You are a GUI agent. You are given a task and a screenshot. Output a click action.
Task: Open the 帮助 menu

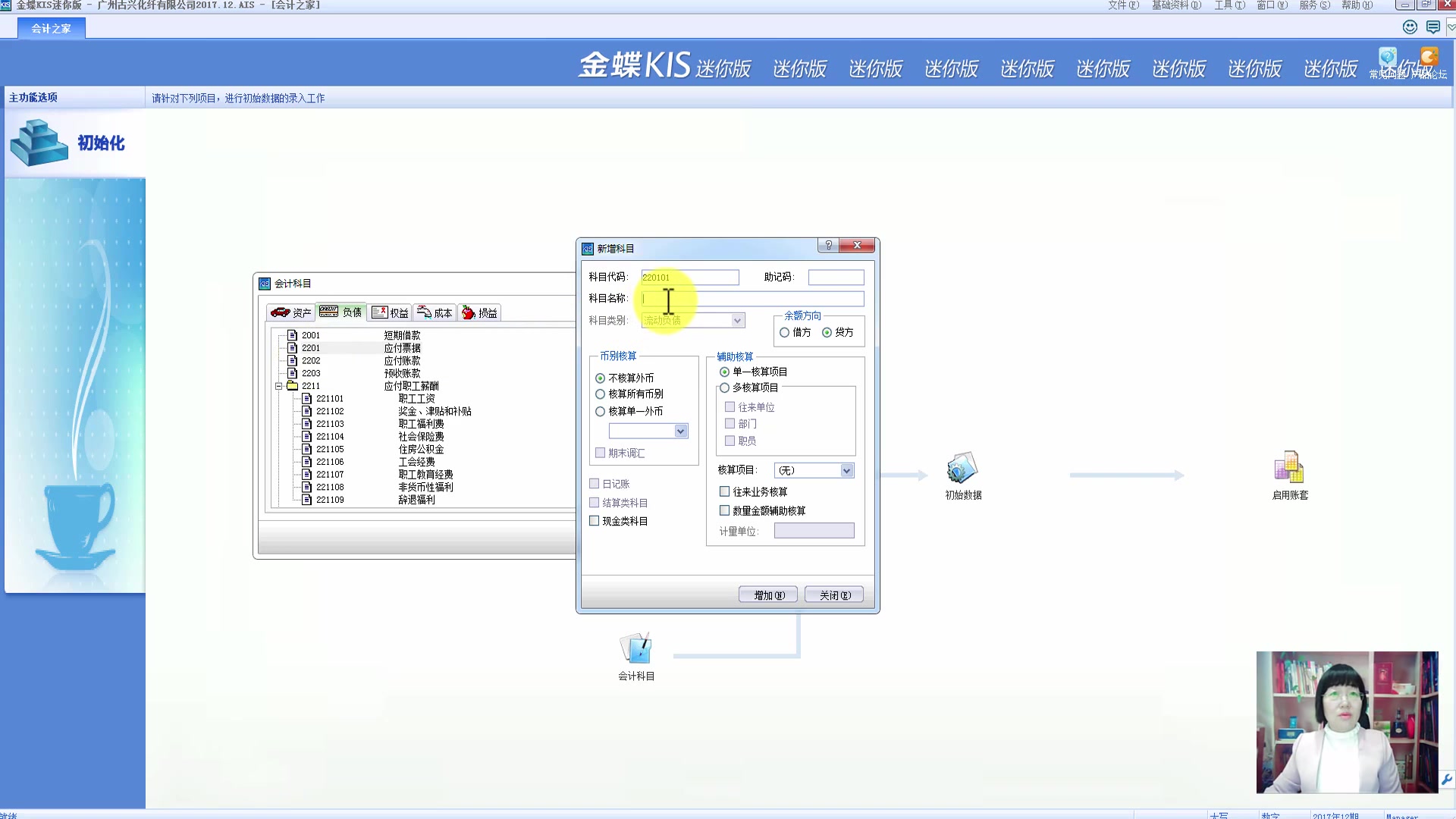click(x=1357, y=5)
